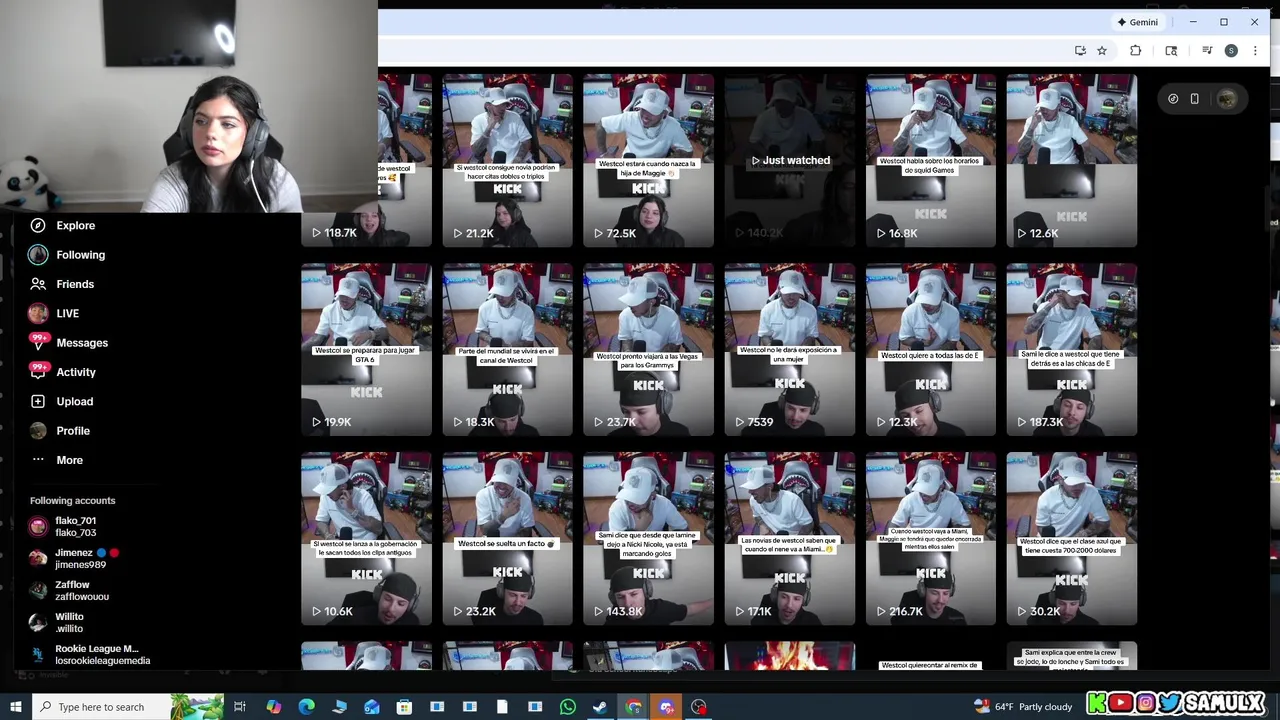Viewport: 1280px width, 720px height.
Task: Open the video with 21.2K views
Action: tap(507, 160)
